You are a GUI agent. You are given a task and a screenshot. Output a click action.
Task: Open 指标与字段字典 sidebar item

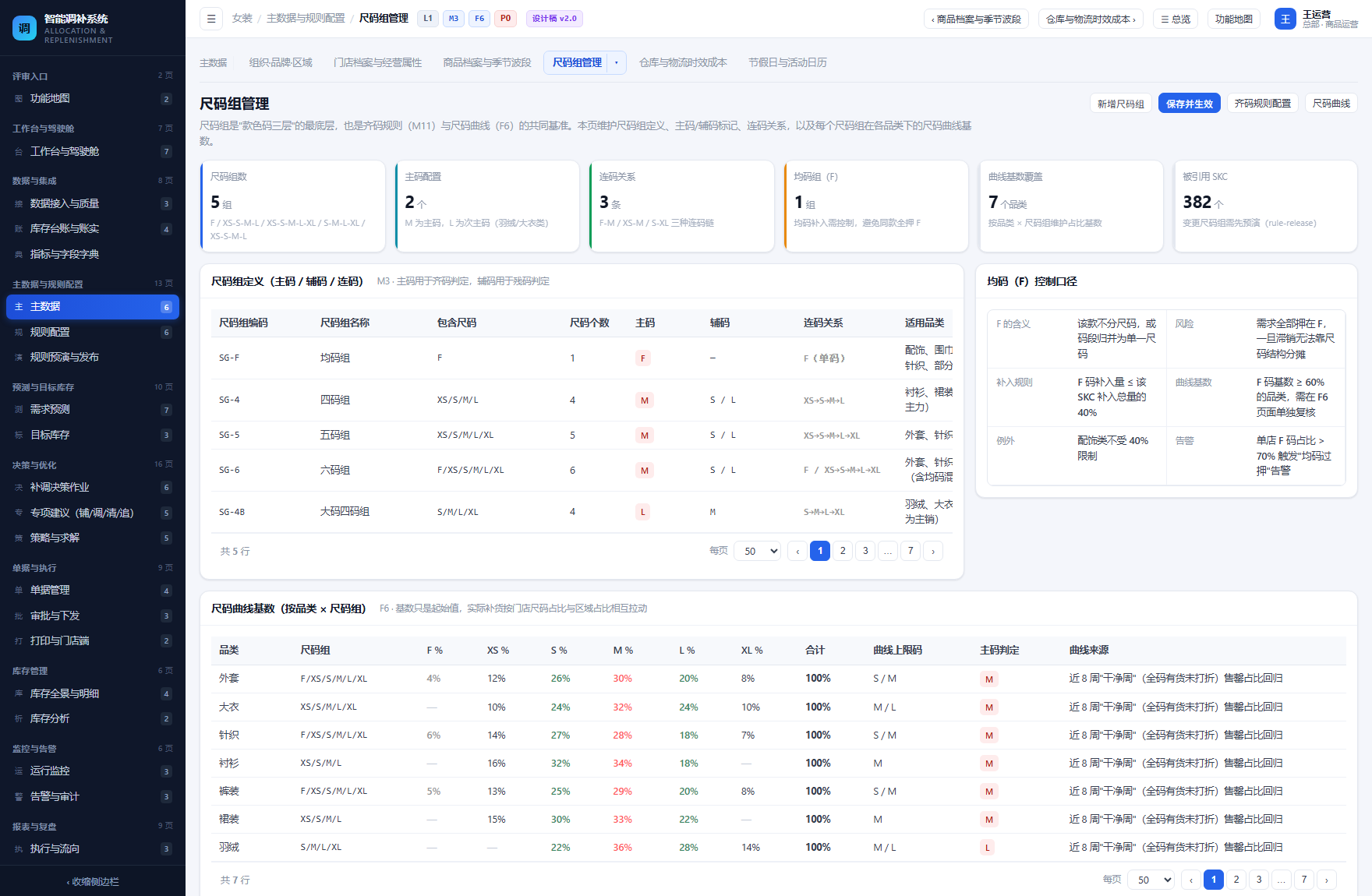93,255
